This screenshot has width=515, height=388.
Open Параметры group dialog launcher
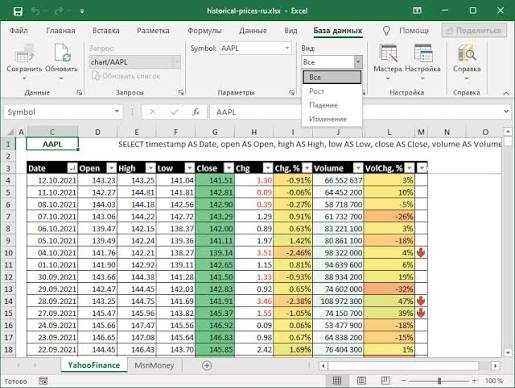tap(292, 92)
